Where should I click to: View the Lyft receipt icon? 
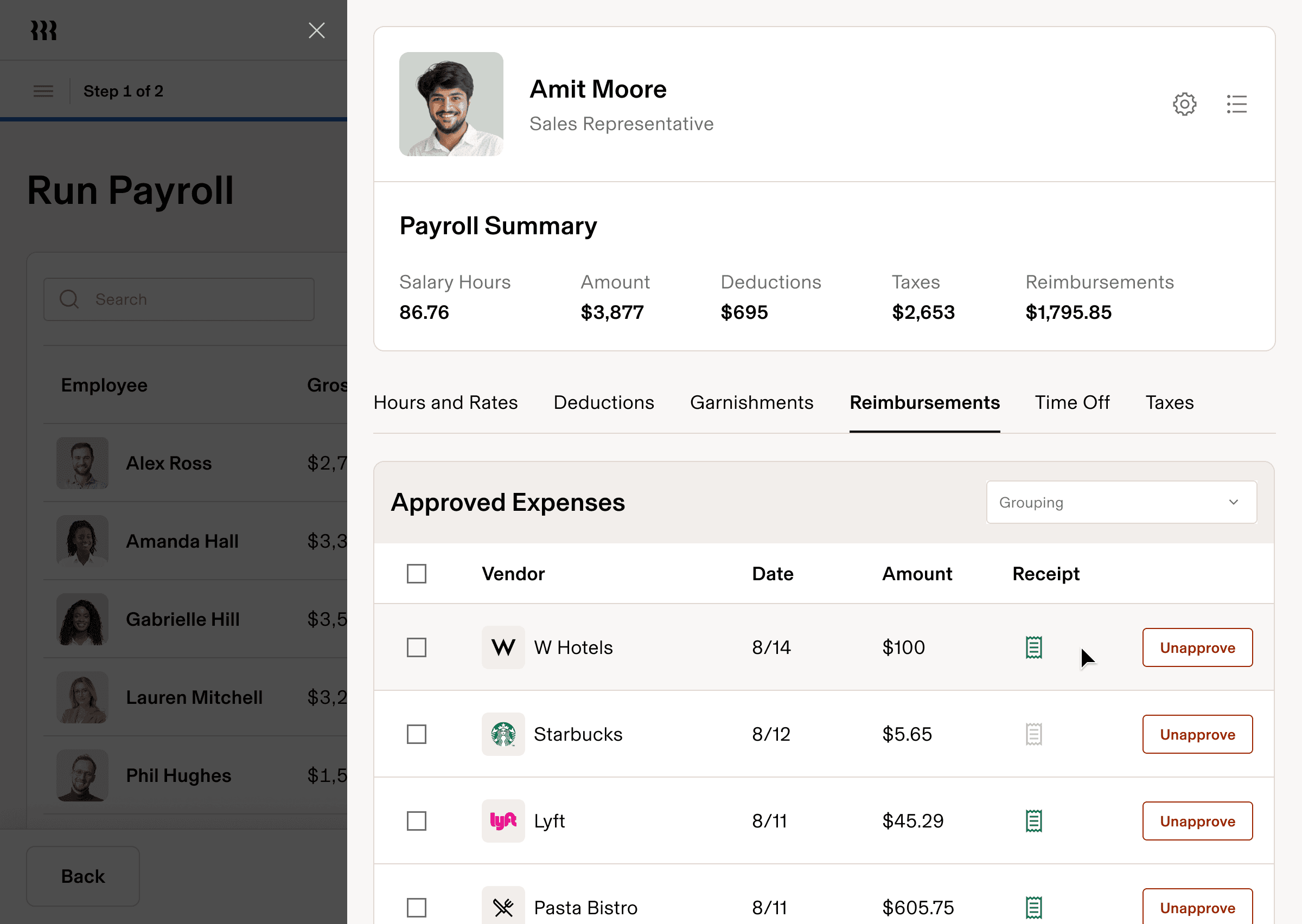pos(1033,821)
